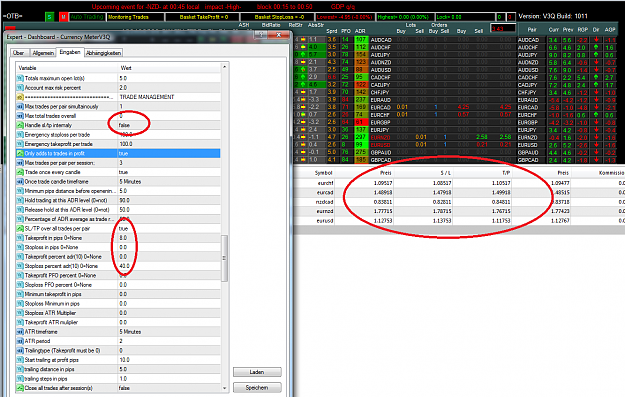Click the Symbol column header in trade table
The width and height of the screenshot is (625, 397).
[x=323, y=173]
